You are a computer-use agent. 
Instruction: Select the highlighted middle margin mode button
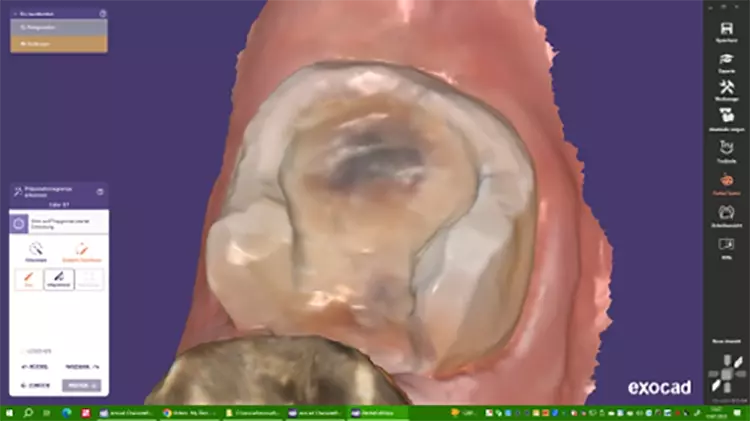59,280
